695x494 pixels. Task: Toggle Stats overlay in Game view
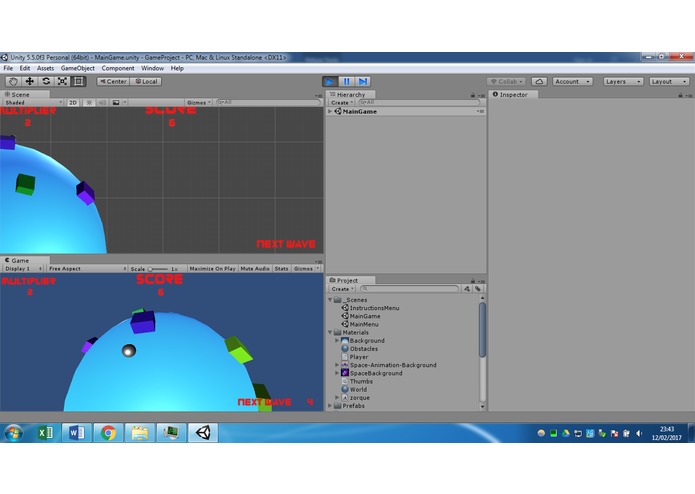pyautogui.click(x=281, y=268)
